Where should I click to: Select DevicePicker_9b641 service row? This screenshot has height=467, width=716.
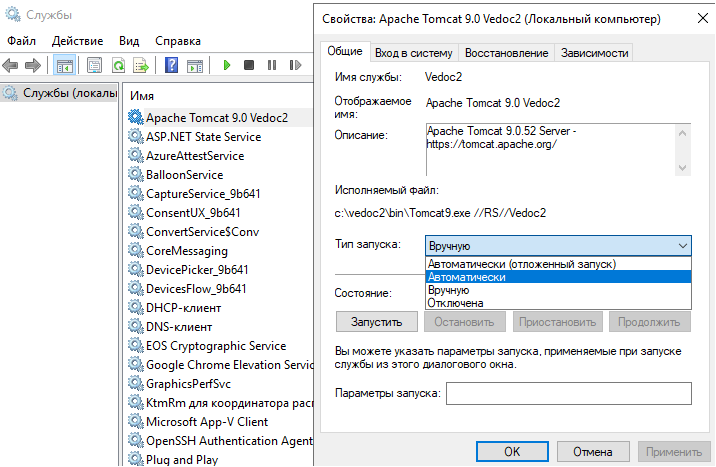pos(197,269)
